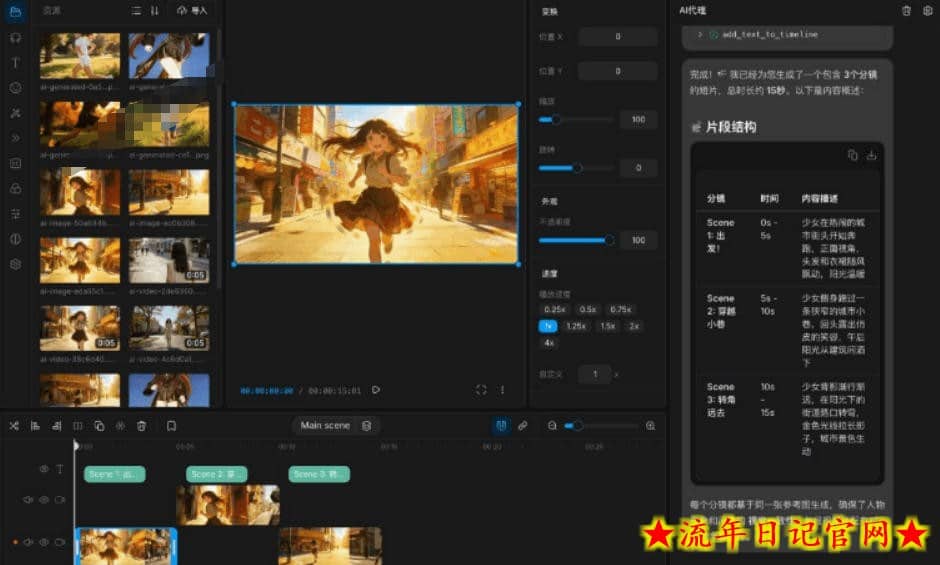Image resolution: width=940 pixels, height=565 pixels.
Task: Set playback speed to 1.25x
Action: [x=576, y=326]
